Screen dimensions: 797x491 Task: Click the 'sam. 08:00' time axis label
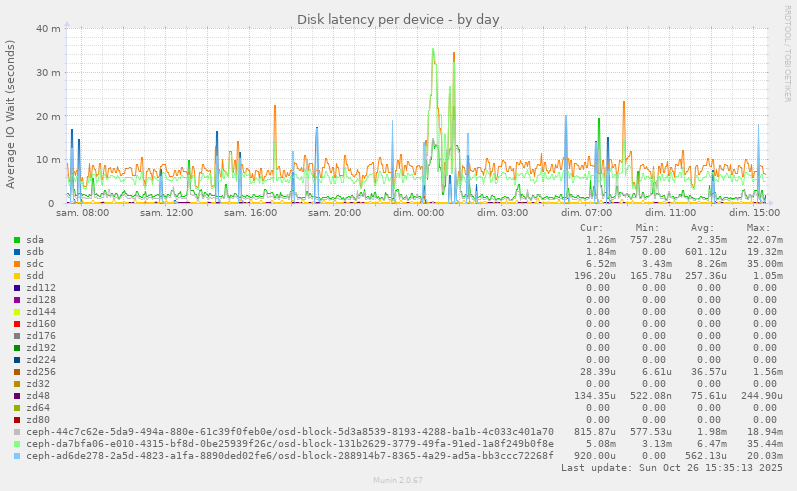tap(83, 213)
